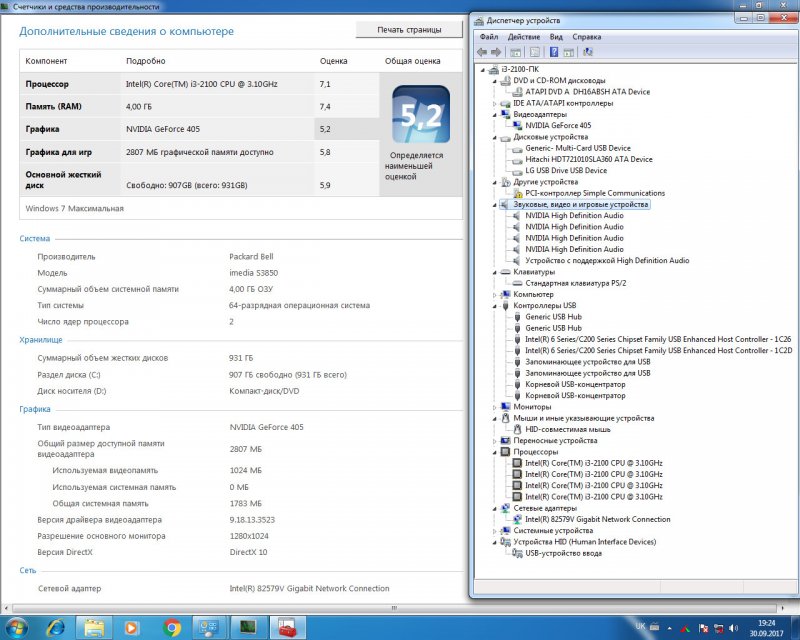The image size is (800, 640).
Task: Select NVIDIA GeForce 405 under Видеоадаптеры
Action: [x=557, y=125]
